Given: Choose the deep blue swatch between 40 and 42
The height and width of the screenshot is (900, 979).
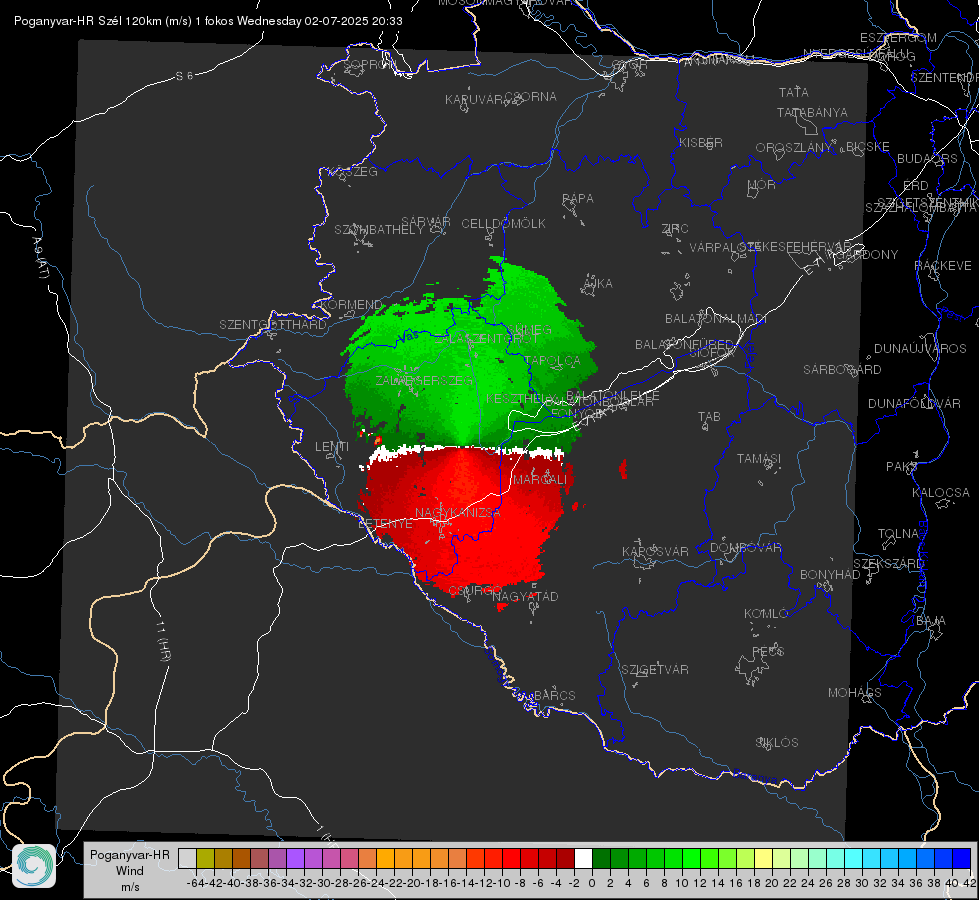Looking at the screenshot, I should coord(961,858).
